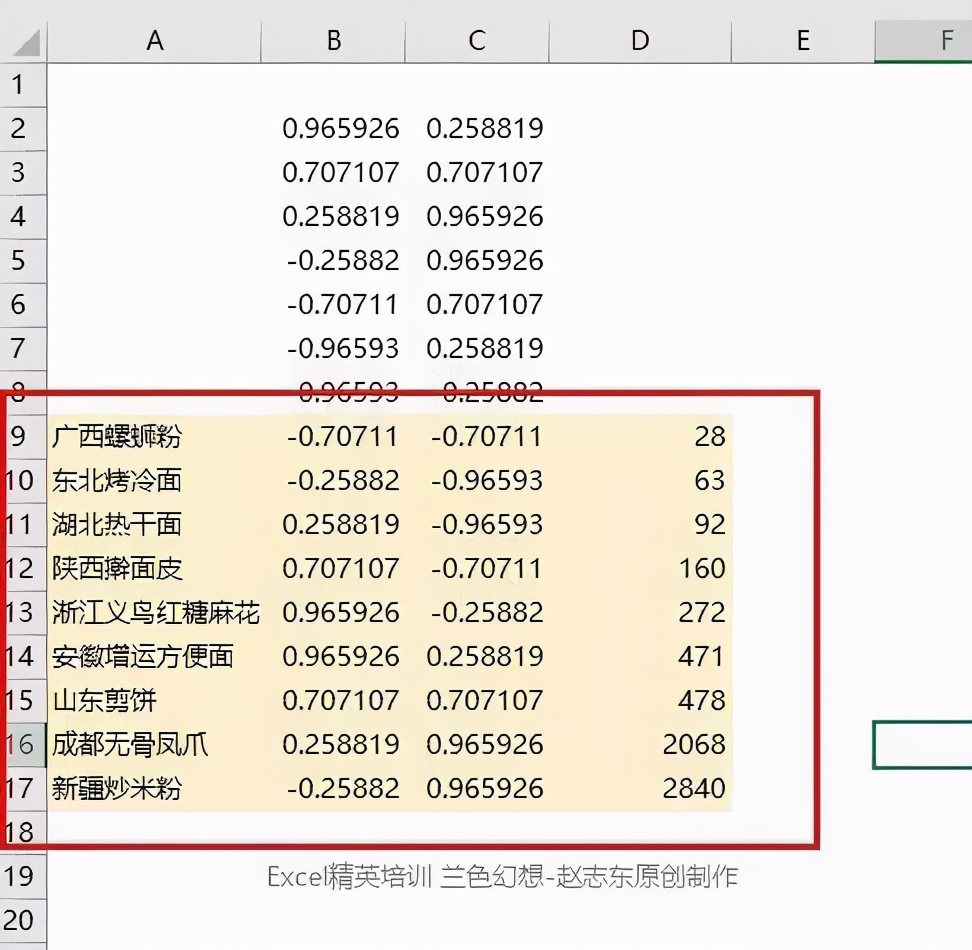Select row 9 header
Viewport: 972px width, 950px height.
[x=20, y=436]
